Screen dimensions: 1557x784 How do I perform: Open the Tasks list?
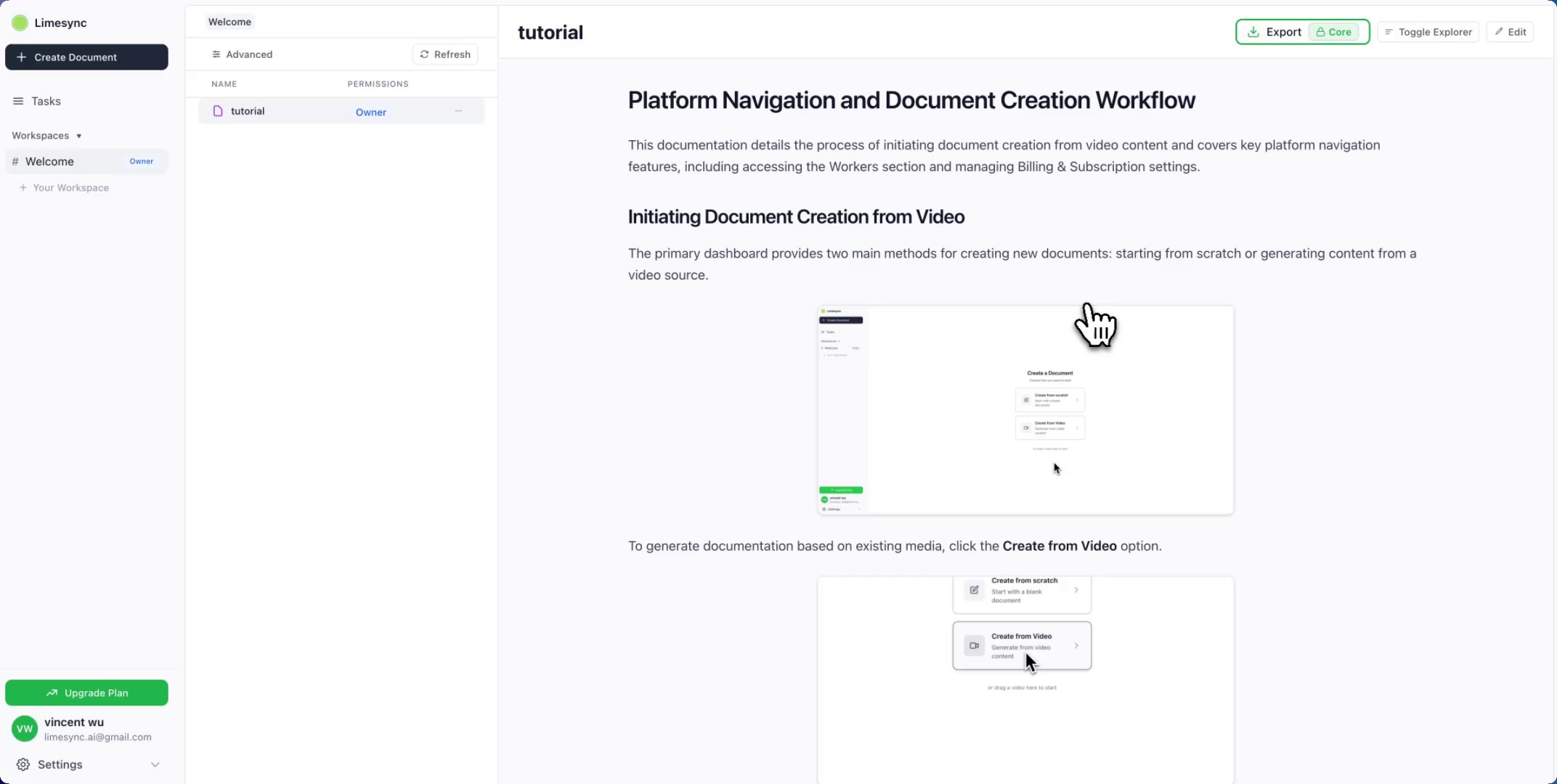pyautogui.click(x=46, y=101)
